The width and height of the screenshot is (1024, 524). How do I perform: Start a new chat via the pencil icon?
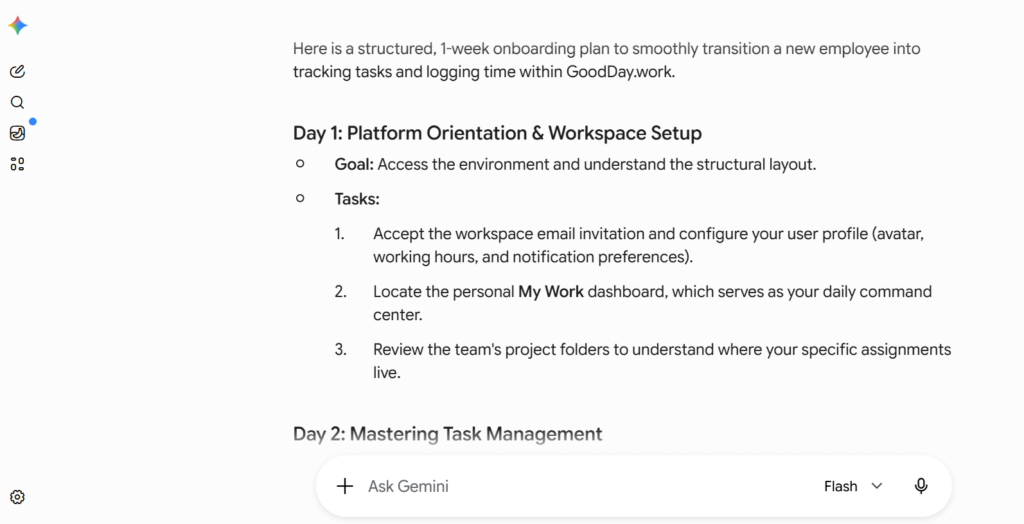[18, 71]
